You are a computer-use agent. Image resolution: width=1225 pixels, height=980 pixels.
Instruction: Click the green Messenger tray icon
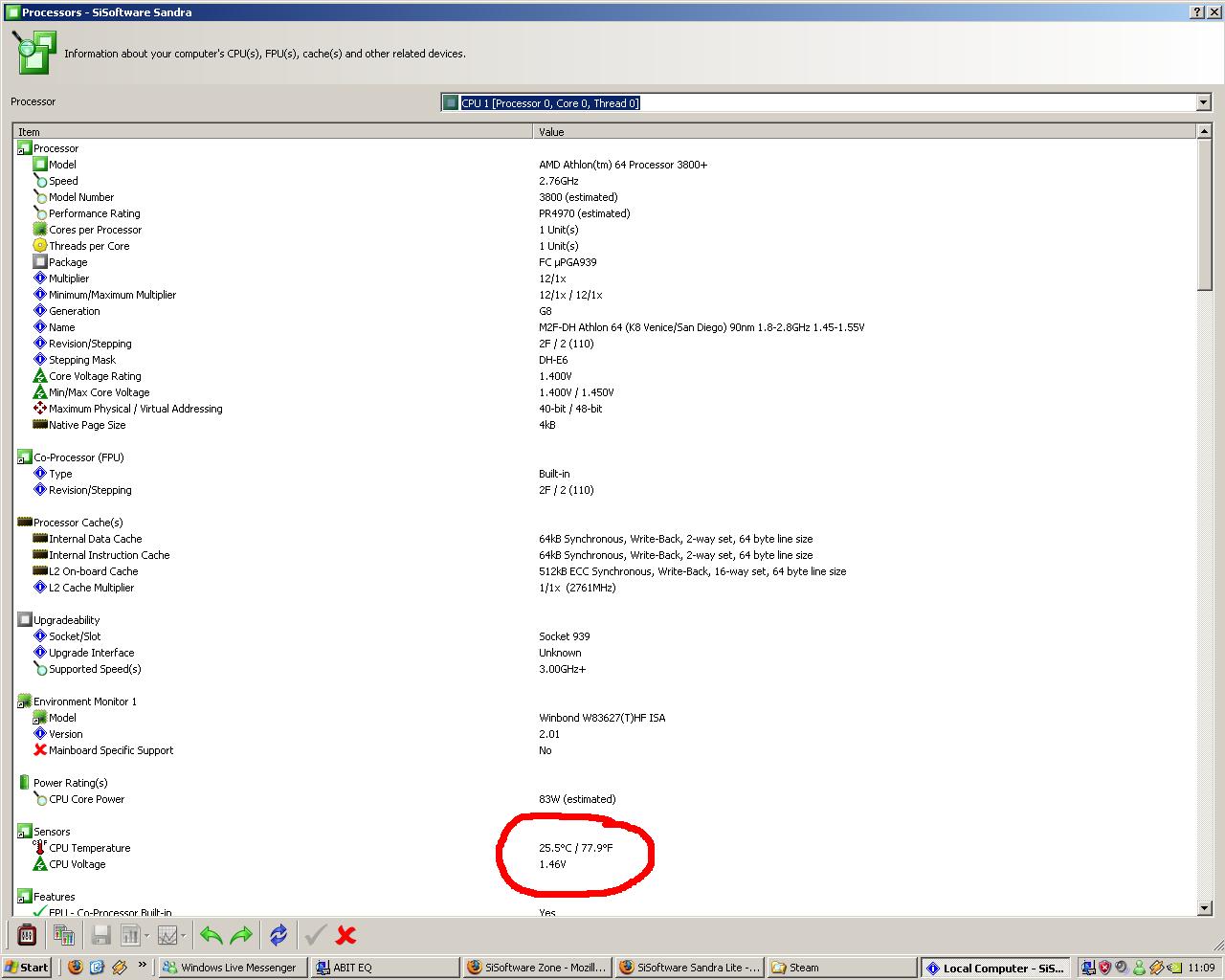tap(1139, 968)
